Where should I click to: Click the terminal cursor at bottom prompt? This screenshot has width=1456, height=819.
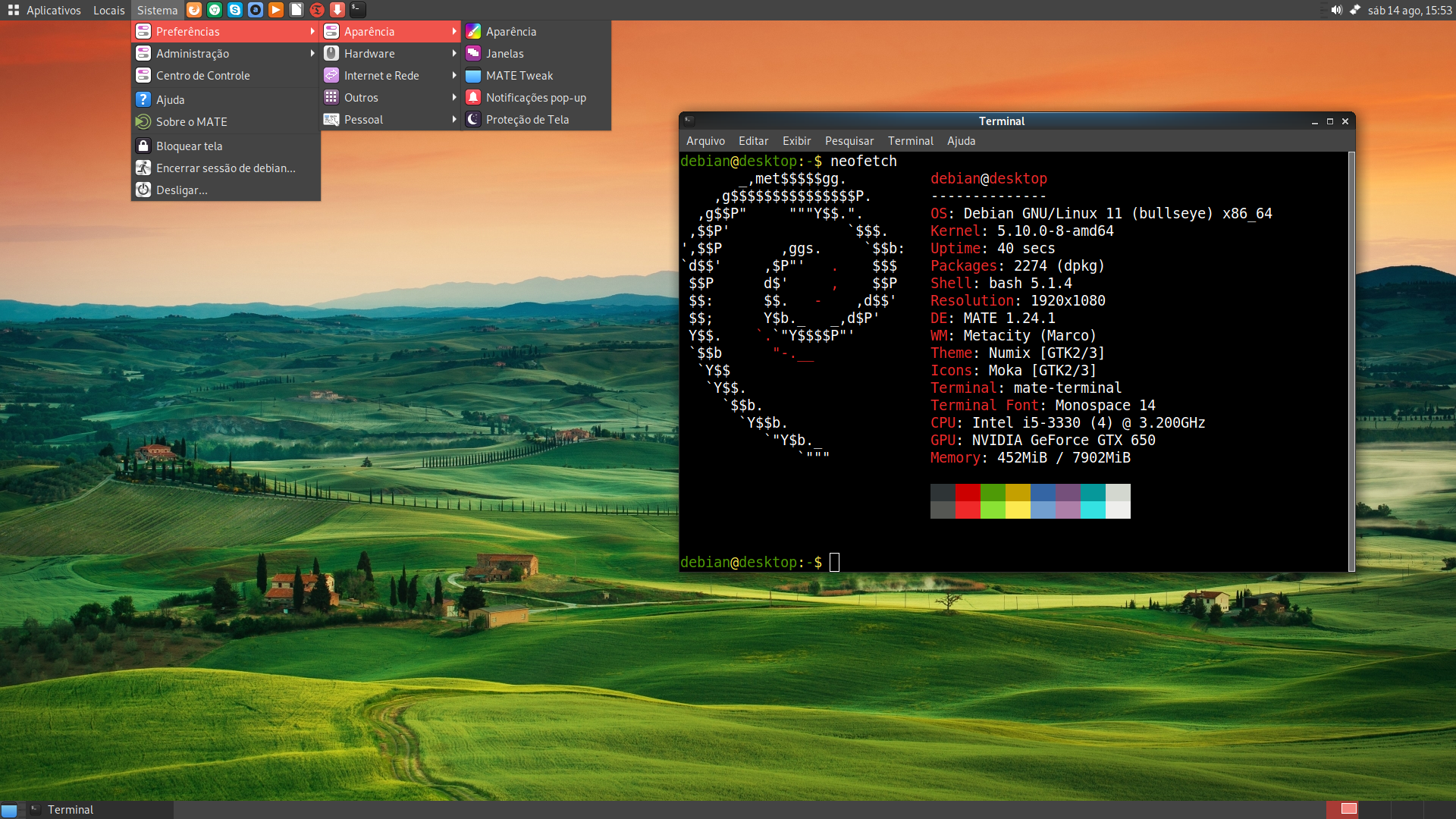[x=834, y=562]
